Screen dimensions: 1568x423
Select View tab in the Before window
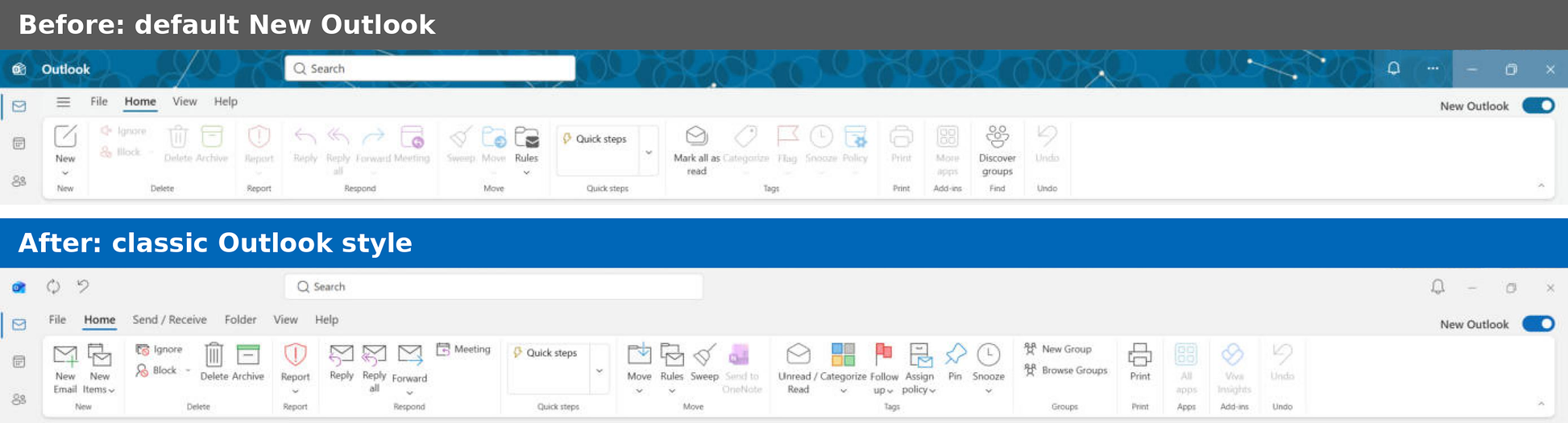click(x=185, y=102)
